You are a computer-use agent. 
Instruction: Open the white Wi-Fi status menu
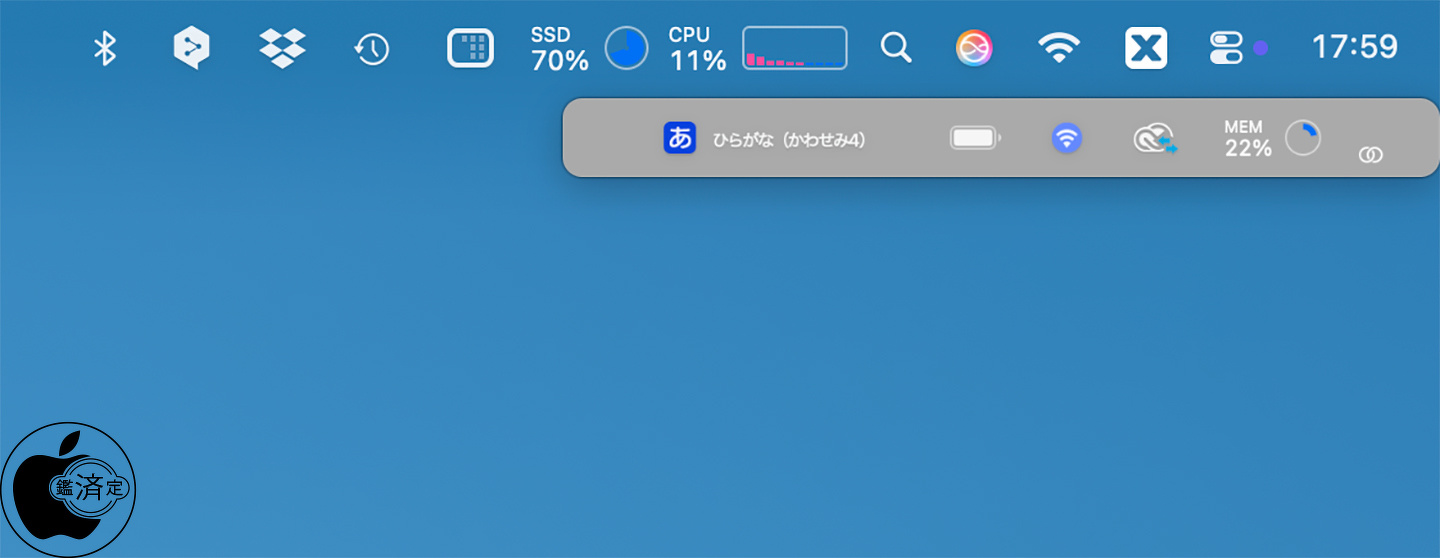(1059, 48)
